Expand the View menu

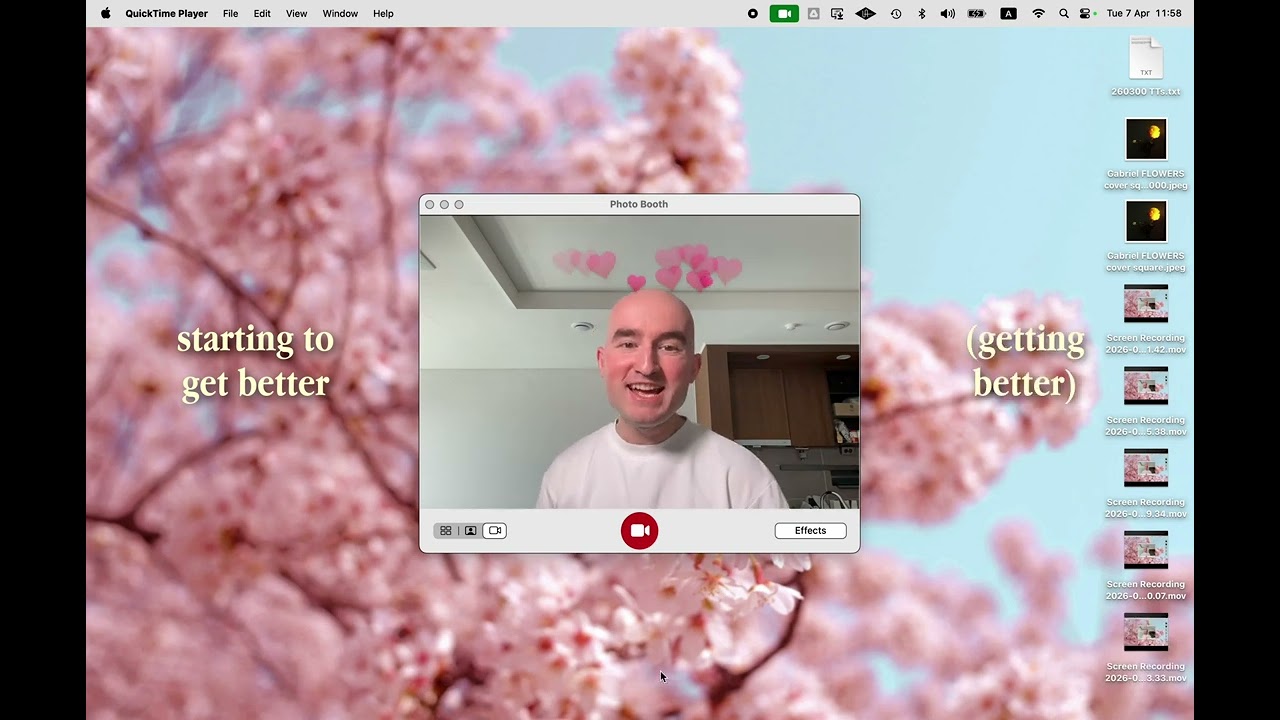point(297,14)
